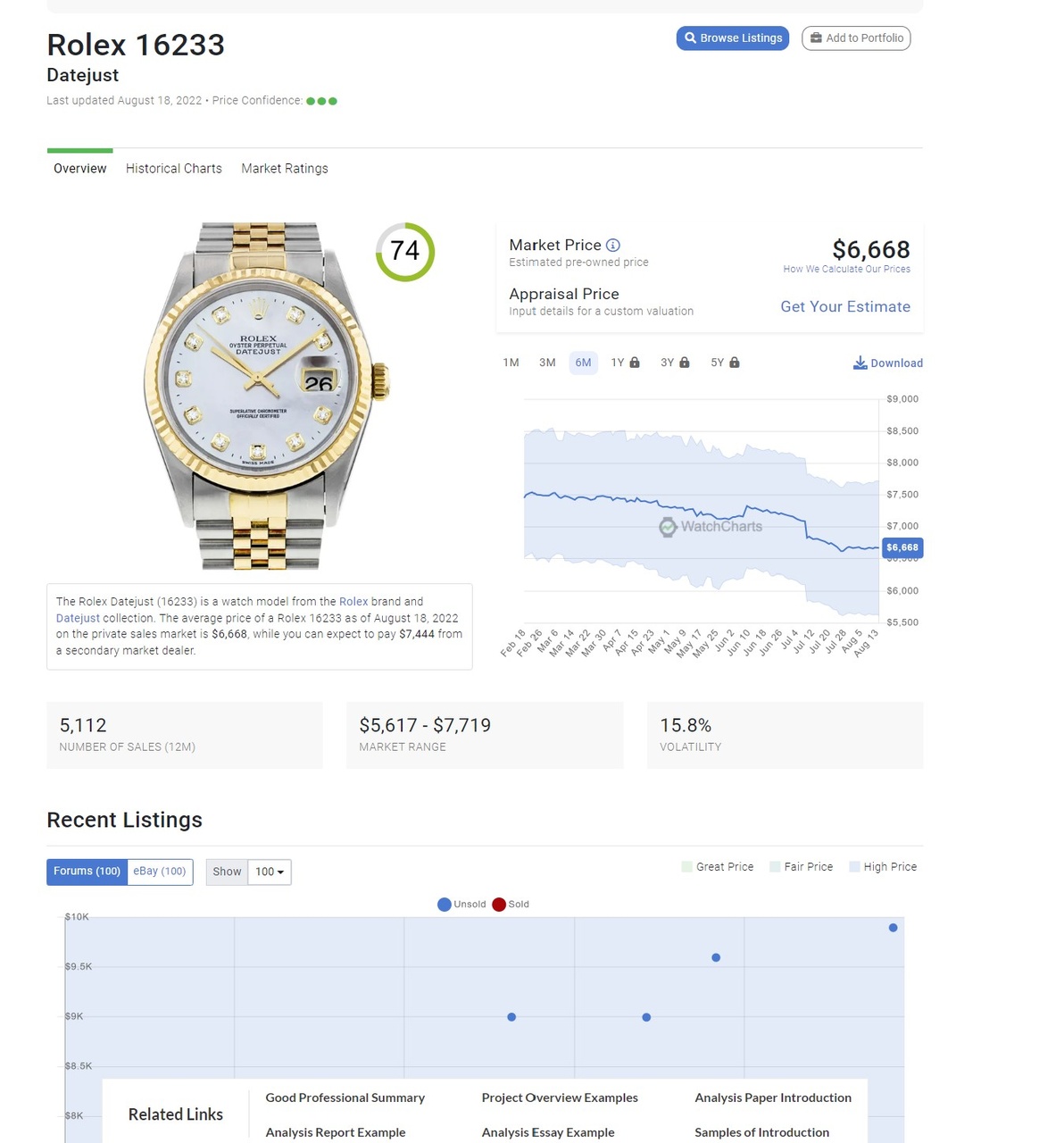Click the lock icon beside 5Y
The image size is (1064, 1143).
735,363
